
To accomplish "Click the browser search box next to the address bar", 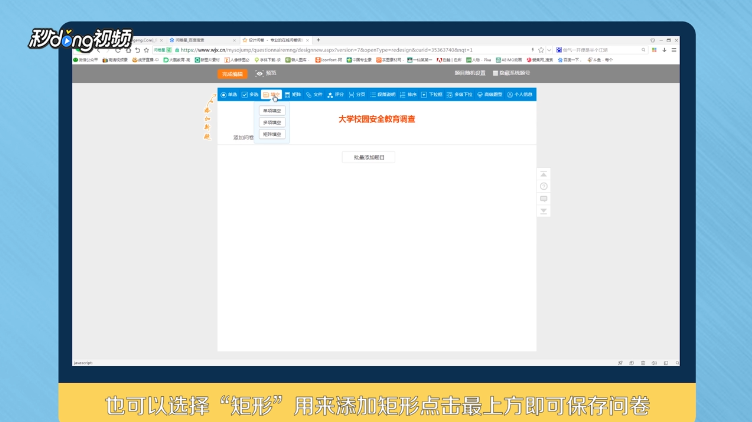I will pyautogui.click(x=600, y=50).
